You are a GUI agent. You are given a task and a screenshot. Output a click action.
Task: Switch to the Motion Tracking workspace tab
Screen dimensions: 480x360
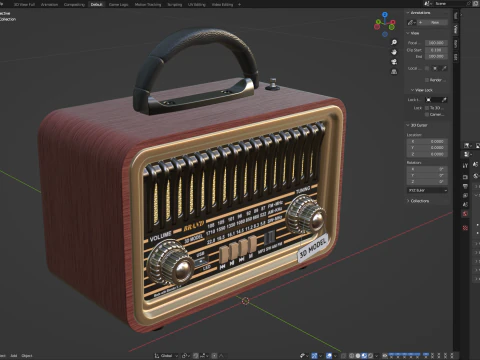click(x=148, y=4)
